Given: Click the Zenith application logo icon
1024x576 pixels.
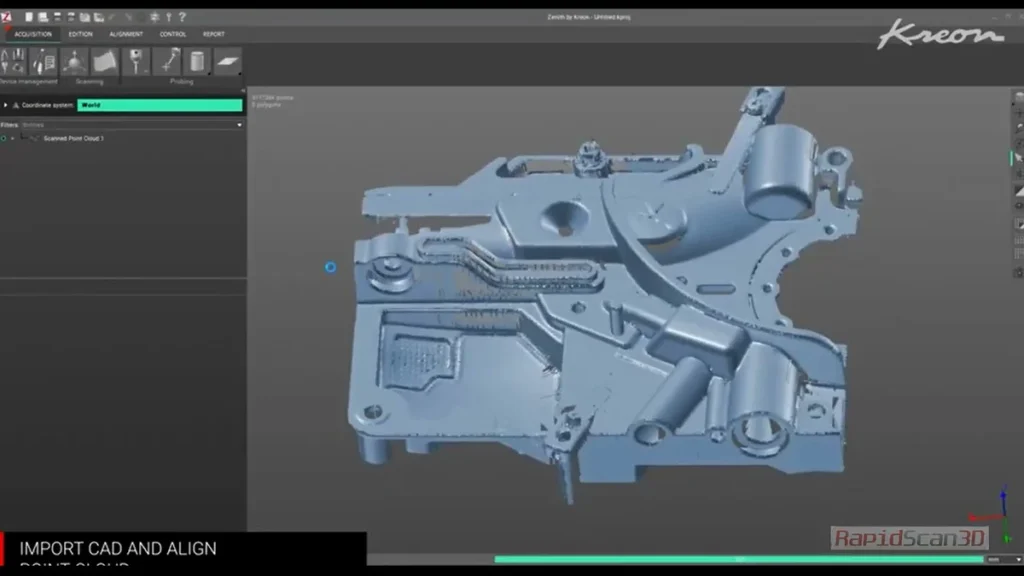Looking at the screenshot, I should tap(7, 17).
